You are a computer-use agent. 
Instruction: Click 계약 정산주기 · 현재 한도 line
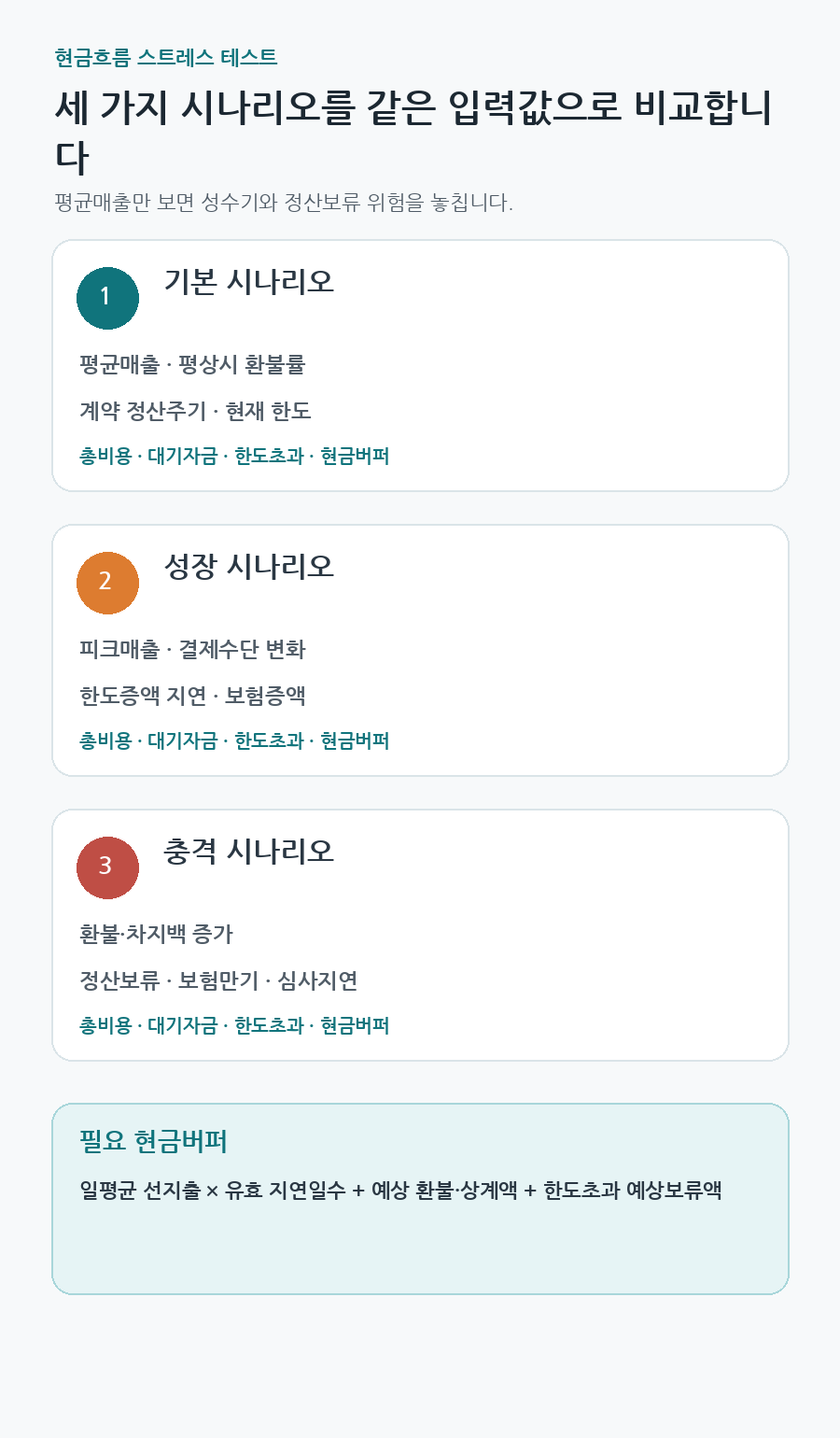[195, 412]
